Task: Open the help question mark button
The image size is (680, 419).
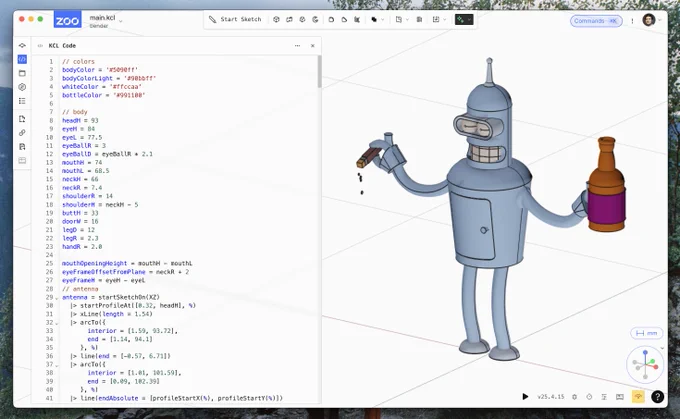Action: pos(657,396)
